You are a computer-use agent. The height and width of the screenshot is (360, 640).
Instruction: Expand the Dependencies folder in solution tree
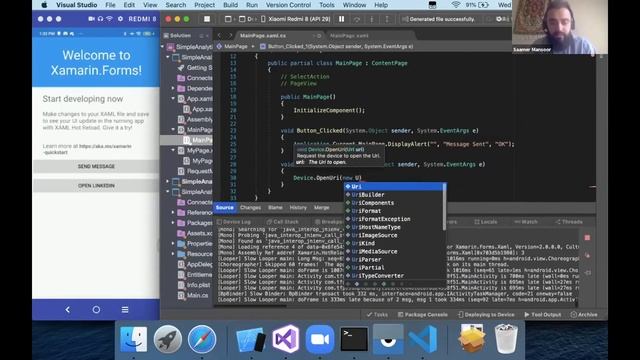[173, 88]
